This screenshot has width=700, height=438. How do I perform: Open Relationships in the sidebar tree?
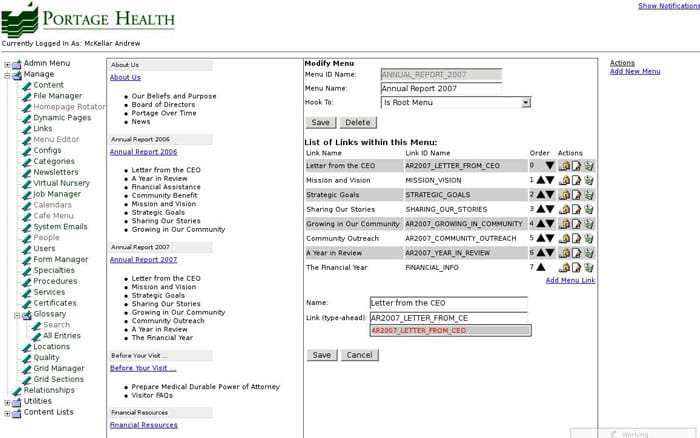coord(49,390)
